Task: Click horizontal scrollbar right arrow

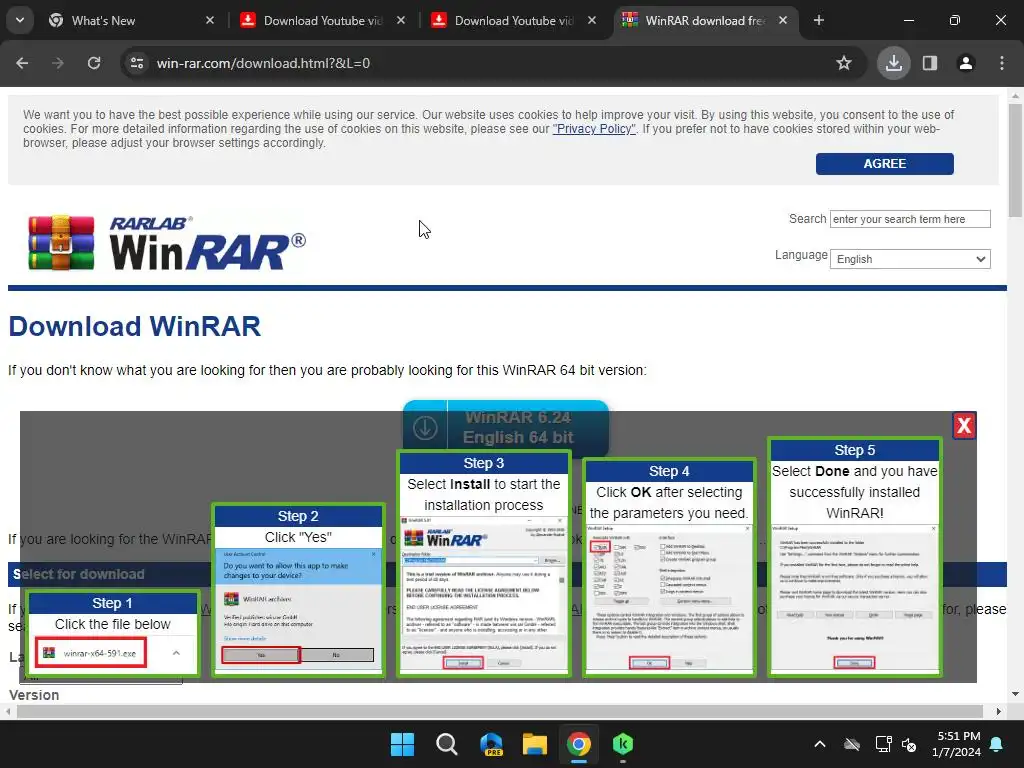Action: (999, 711)
